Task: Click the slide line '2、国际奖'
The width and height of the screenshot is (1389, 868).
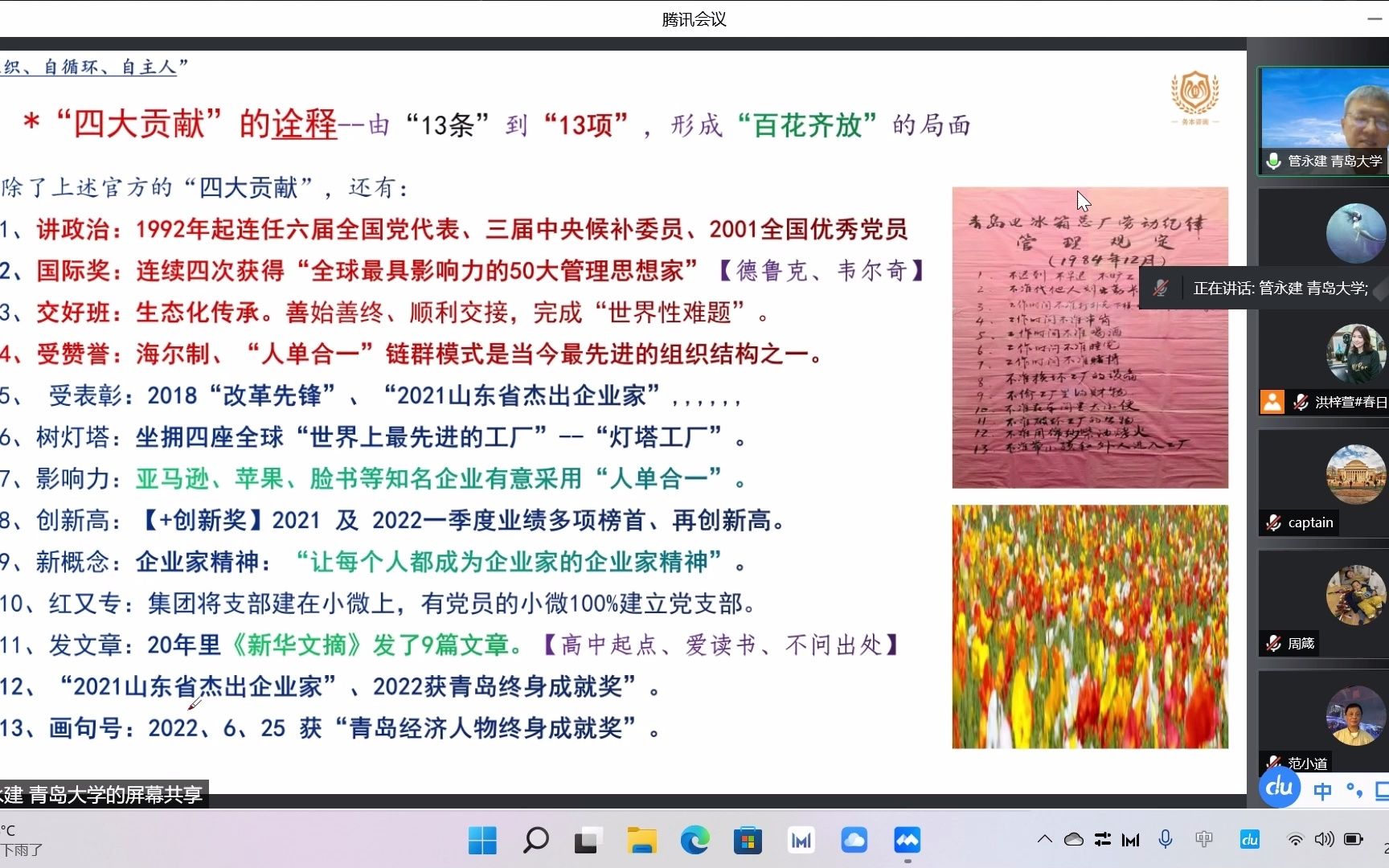Action: pos(462,271)
